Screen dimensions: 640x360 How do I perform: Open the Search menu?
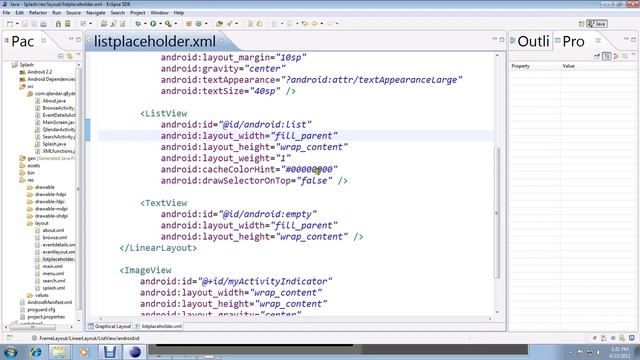(118, 13)
